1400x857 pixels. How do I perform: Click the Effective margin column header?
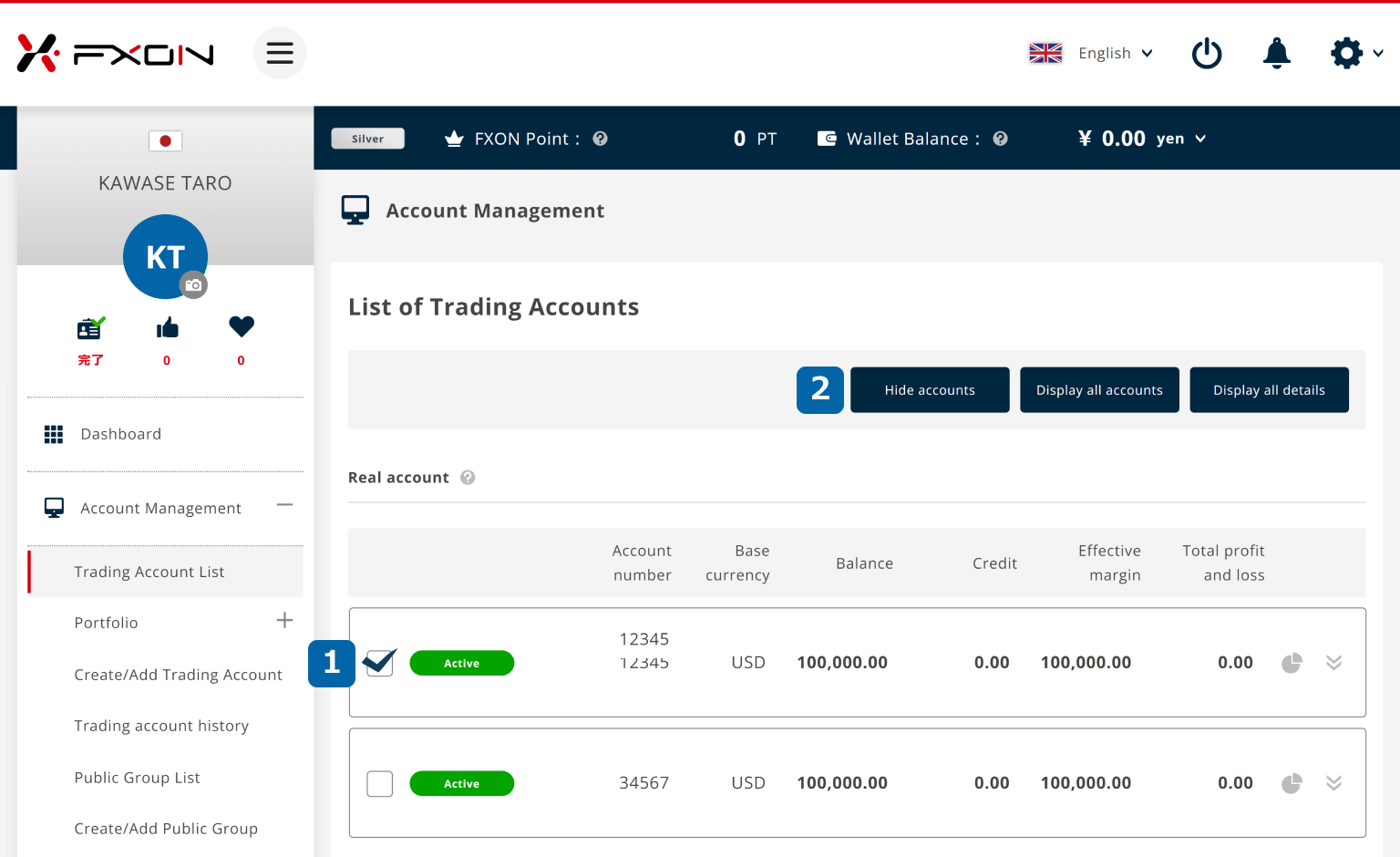coord(1109,563)
